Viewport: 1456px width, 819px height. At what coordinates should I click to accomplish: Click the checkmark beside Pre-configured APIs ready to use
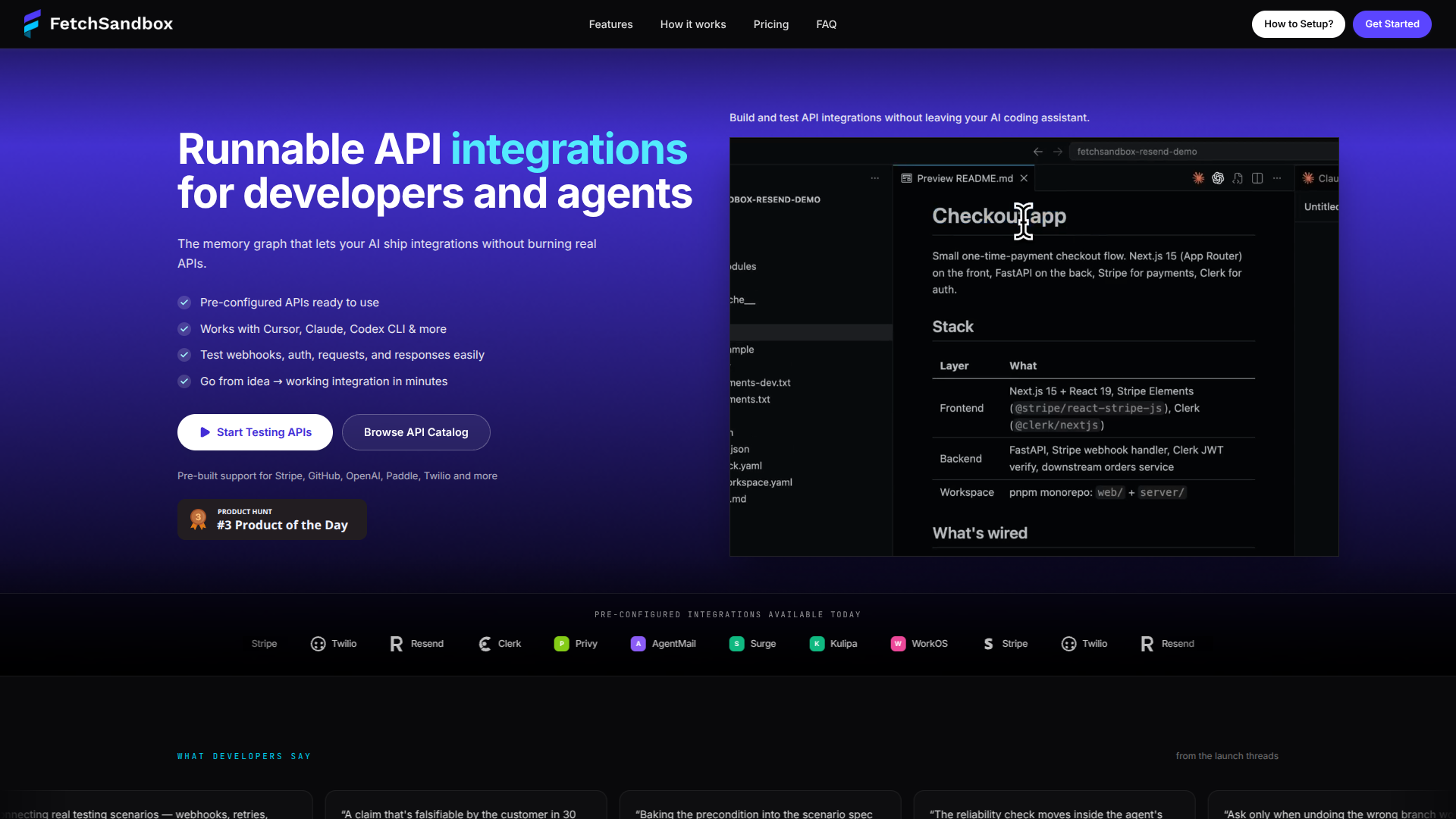(184, 303)
